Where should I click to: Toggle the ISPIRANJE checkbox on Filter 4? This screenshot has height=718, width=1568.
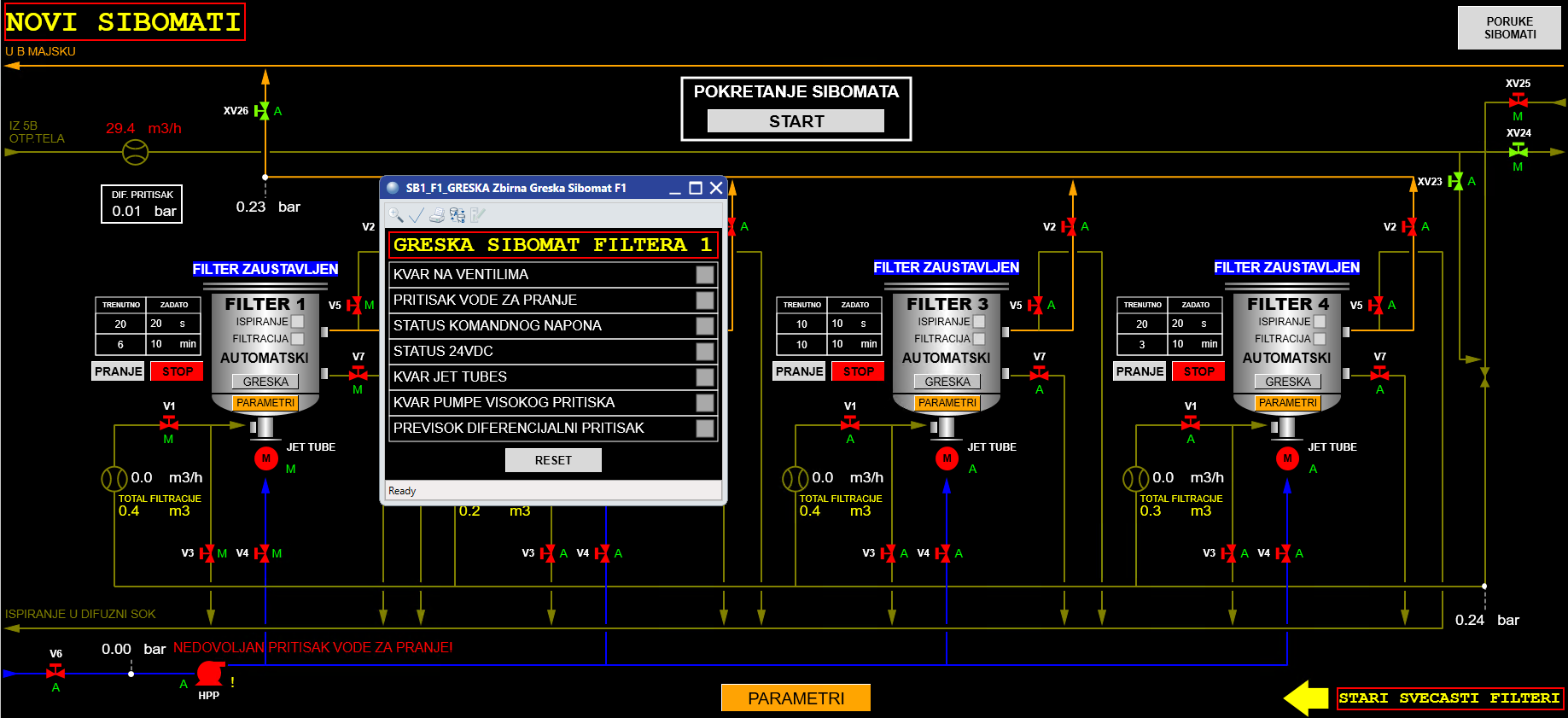(1320, 322)
